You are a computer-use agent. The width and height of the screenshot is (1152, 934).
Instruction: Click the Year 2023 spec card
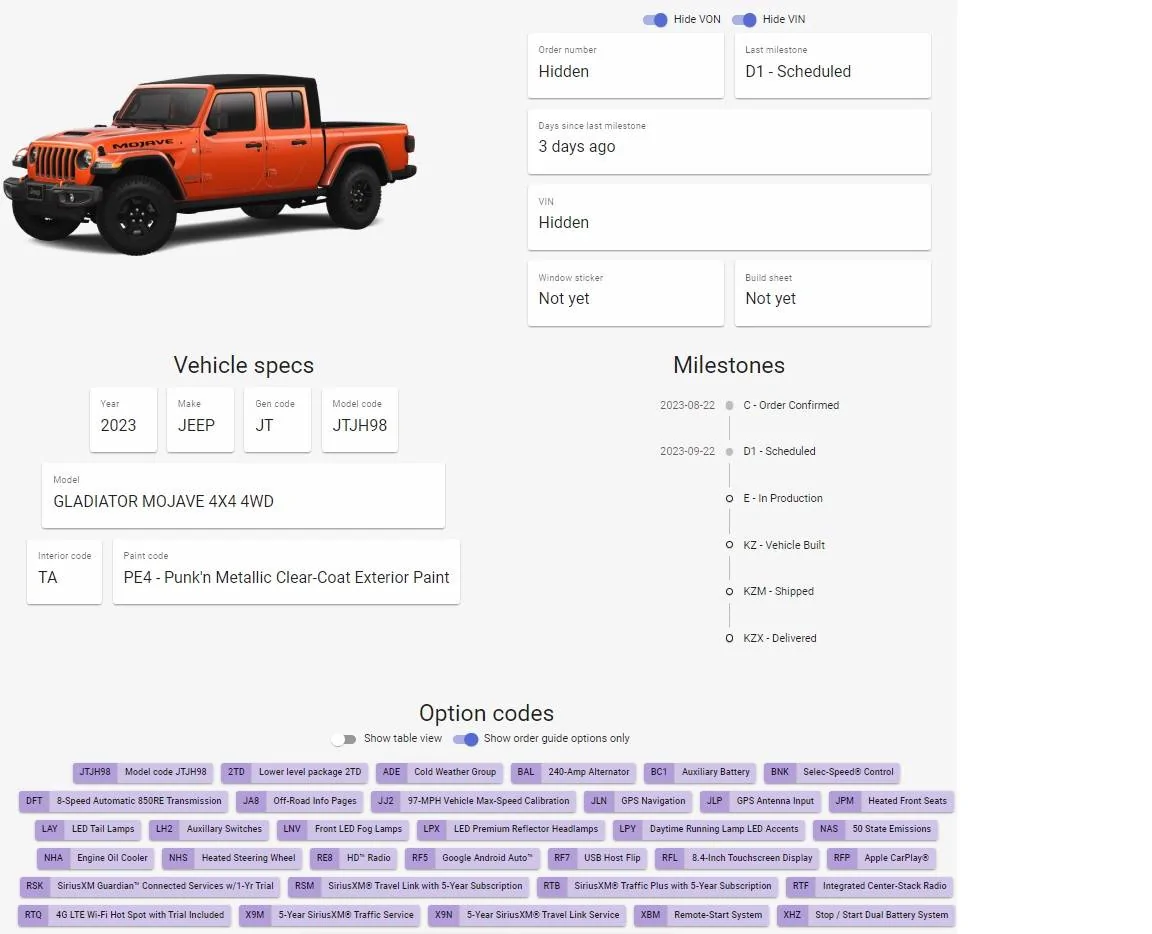click(x=123, y=420)
